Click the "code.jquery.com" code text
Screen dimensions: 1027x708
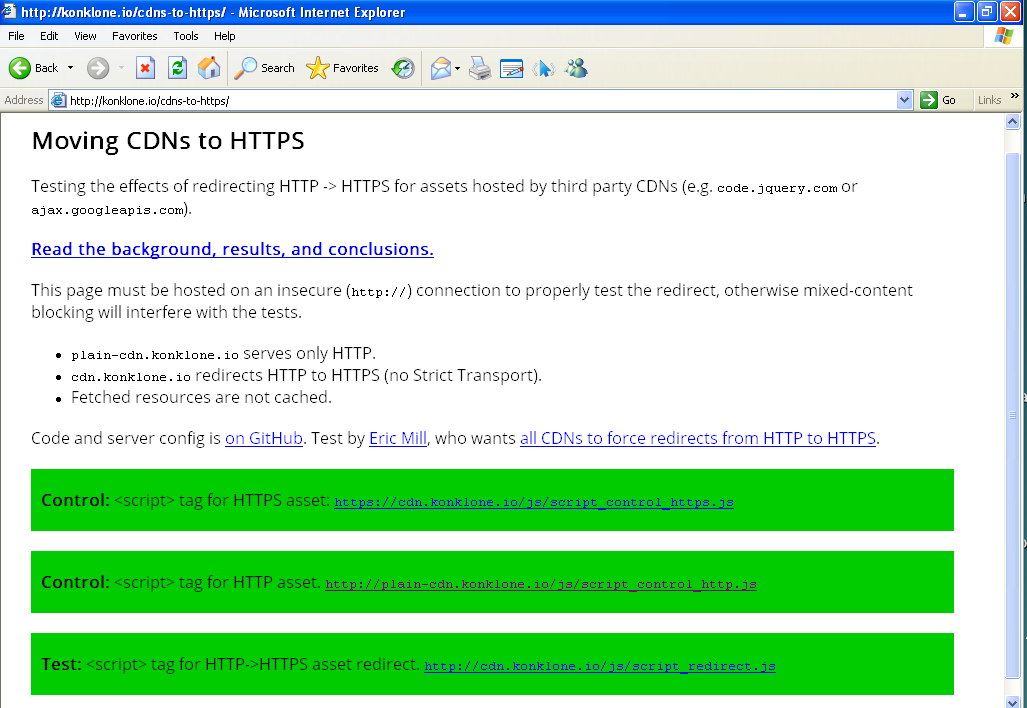tap(777, 188)
